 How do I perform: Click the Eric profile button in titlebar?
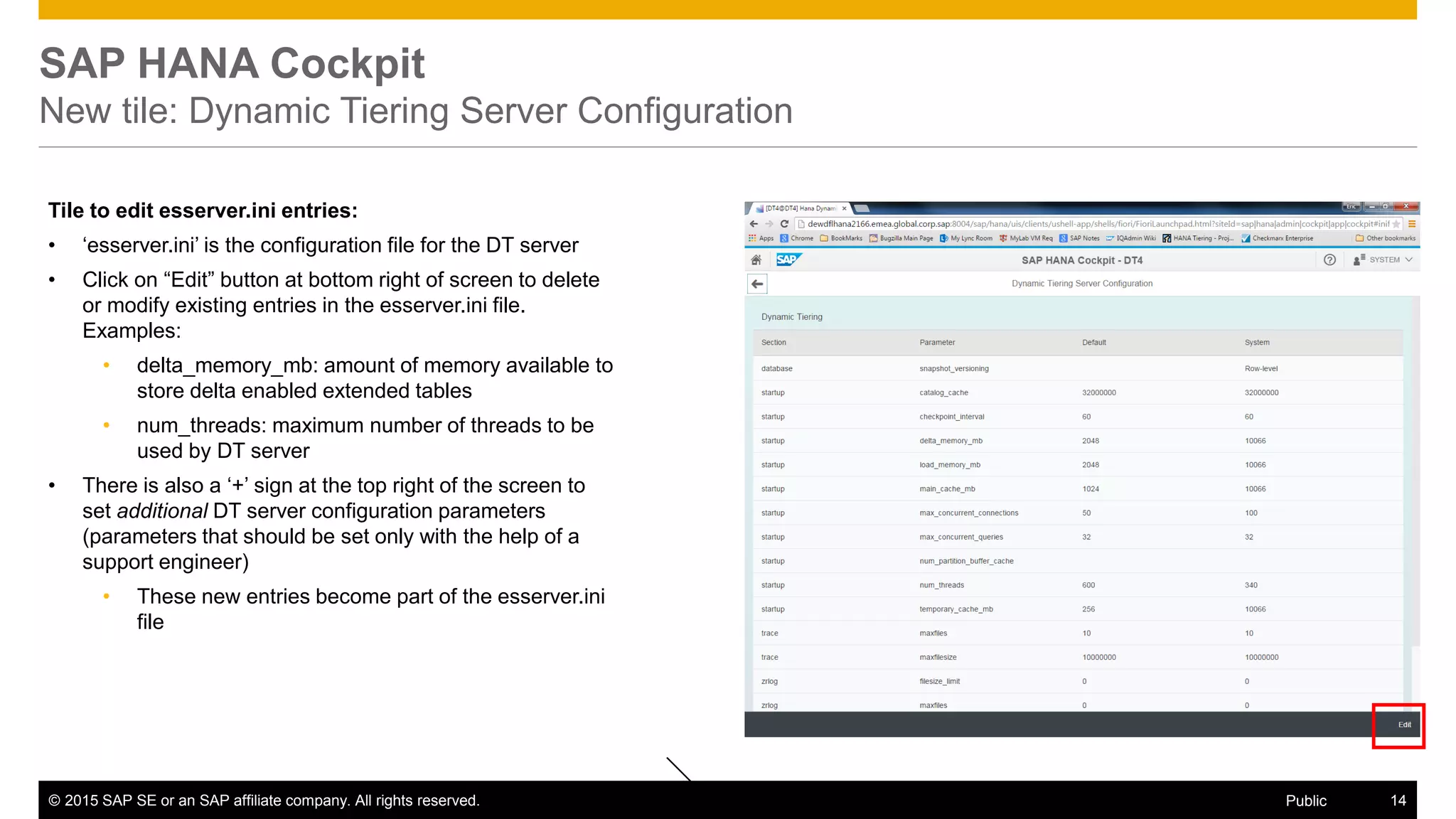coord(1351,207)
